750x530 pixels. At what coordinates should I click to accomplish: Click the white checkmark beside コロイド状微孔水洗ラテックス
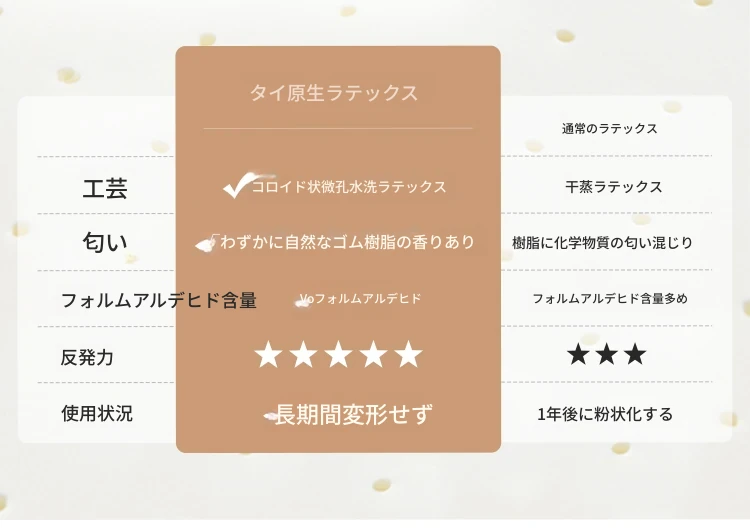[x=238, y=186]
